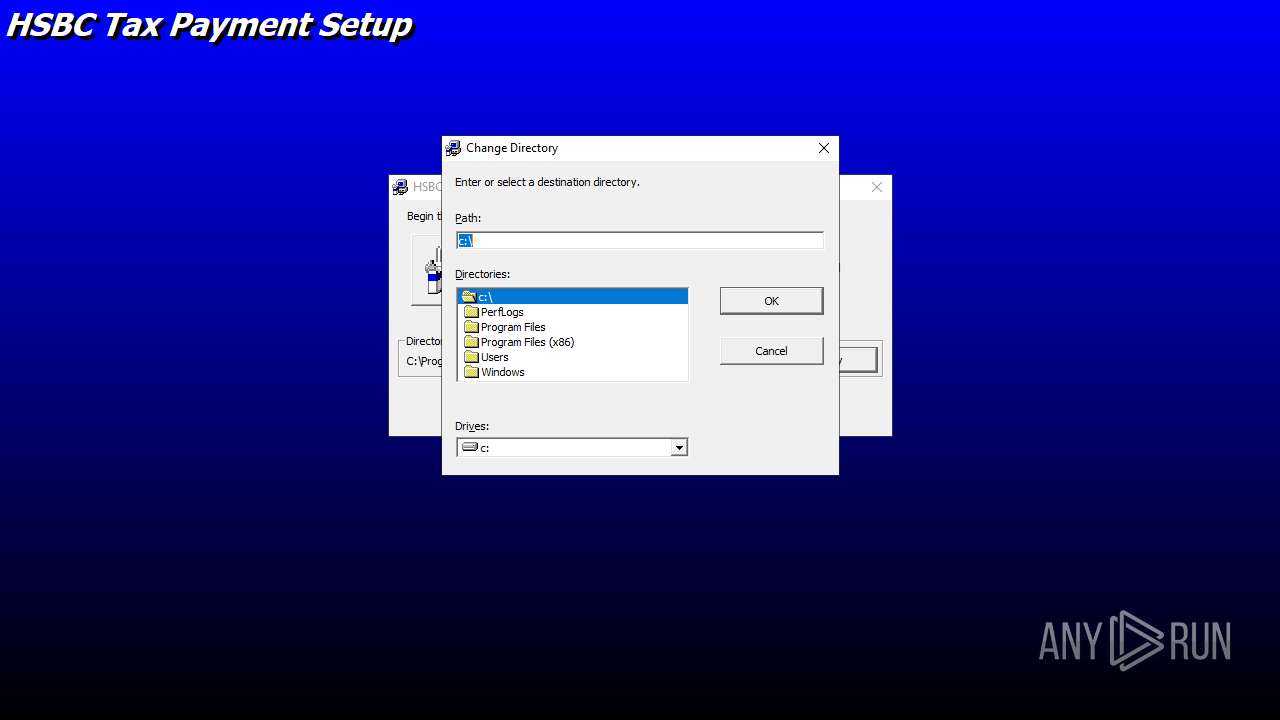Open the Drives dropdown arrow
1280x720 pixels.
(679, 448)
